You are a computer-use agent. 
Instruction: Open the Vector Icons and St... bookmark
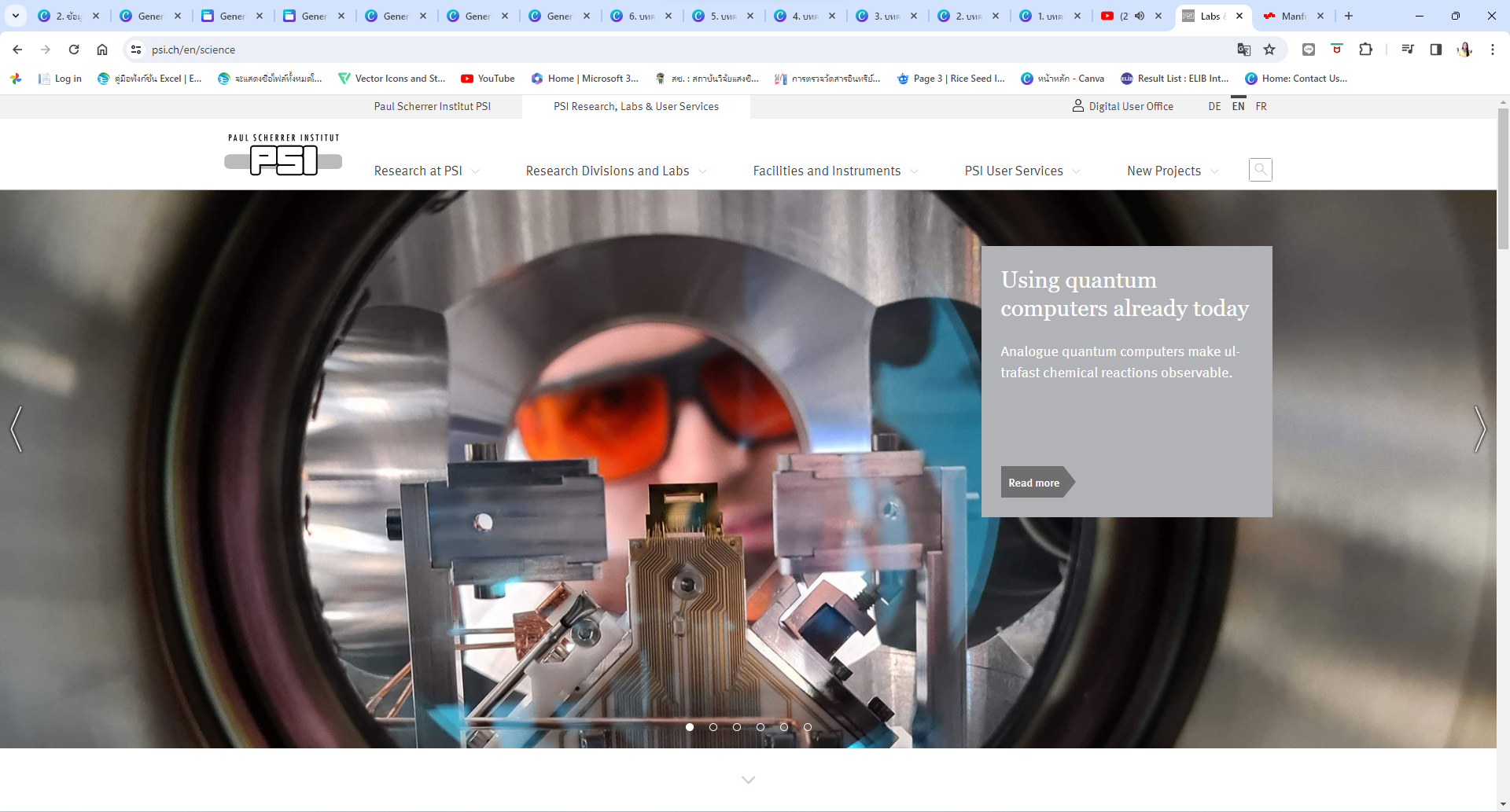pyautogui.click(x=392, y=79)
